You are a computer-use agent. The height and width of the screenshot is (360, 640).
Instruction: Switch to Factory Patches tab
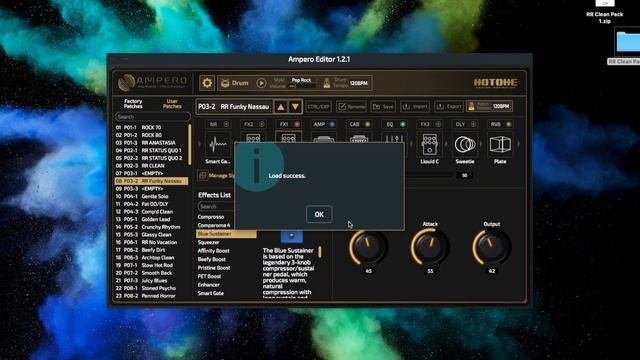[x=133, y=104]
